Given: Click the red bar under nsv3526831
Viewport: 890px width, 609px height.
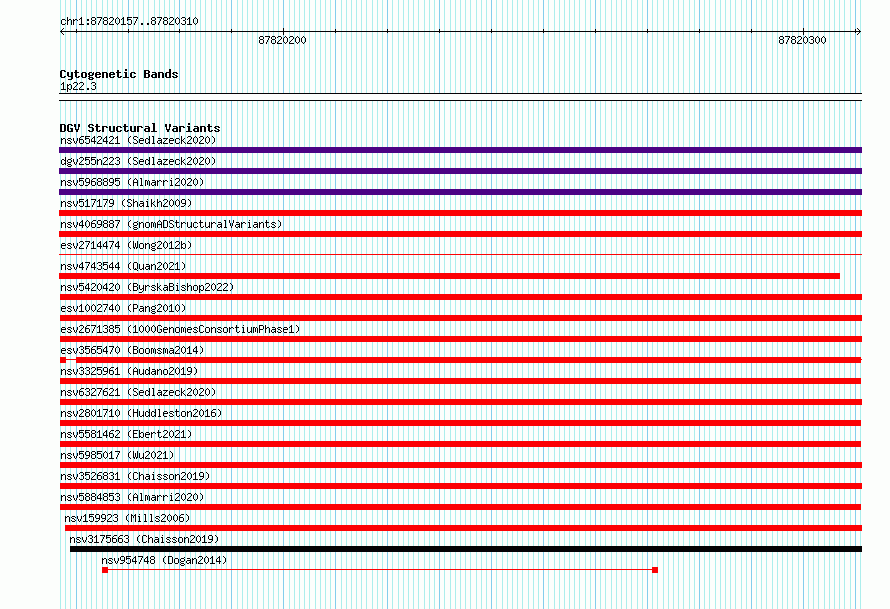Looking at the screenshot, I should 460,486.
